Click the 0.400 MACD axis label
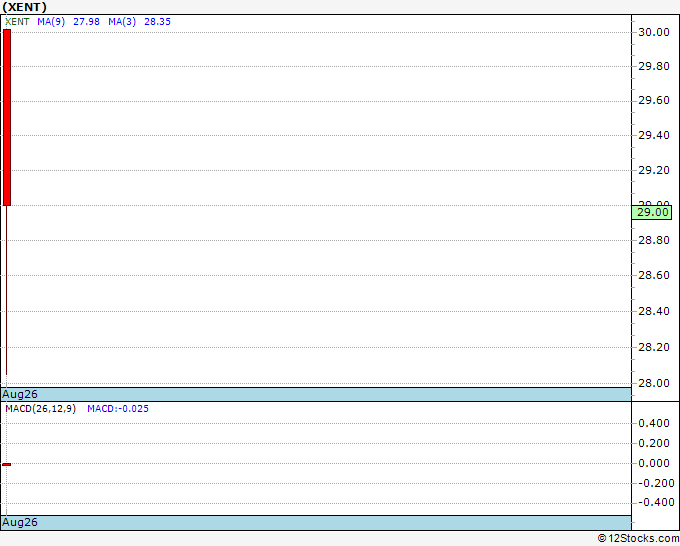 pos(654,423)
